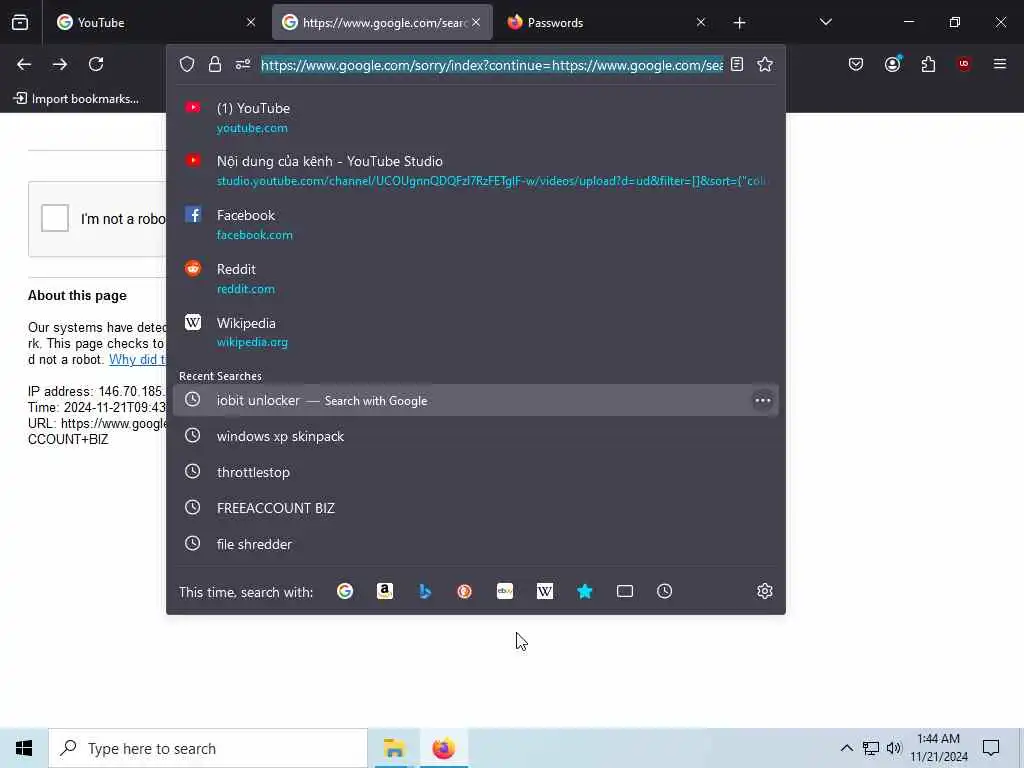Close the google.com search tab
This screenshot has width=1024, height=768.
pos(476,22)
